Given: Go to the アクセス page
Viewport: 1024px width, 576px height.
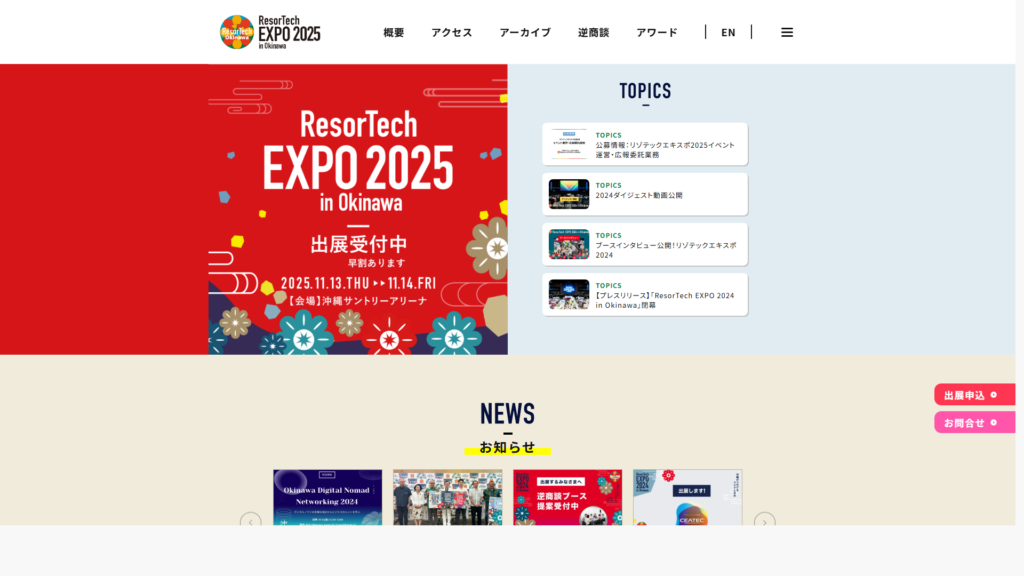Looking at the screenshot, I should 451,32.
